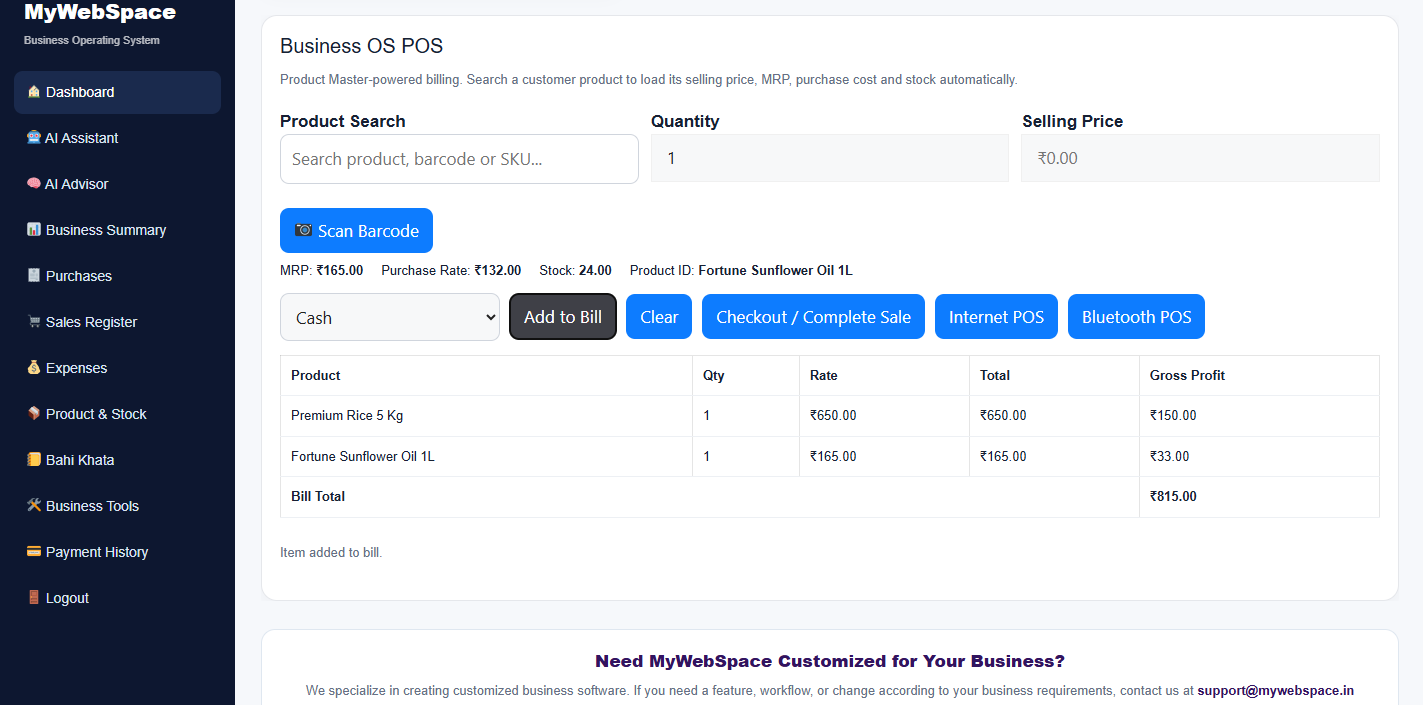Viewport: 1423px width, 705px height.
Task: Click the support@mywebspace.in email link
Action: coord(1276,690)
